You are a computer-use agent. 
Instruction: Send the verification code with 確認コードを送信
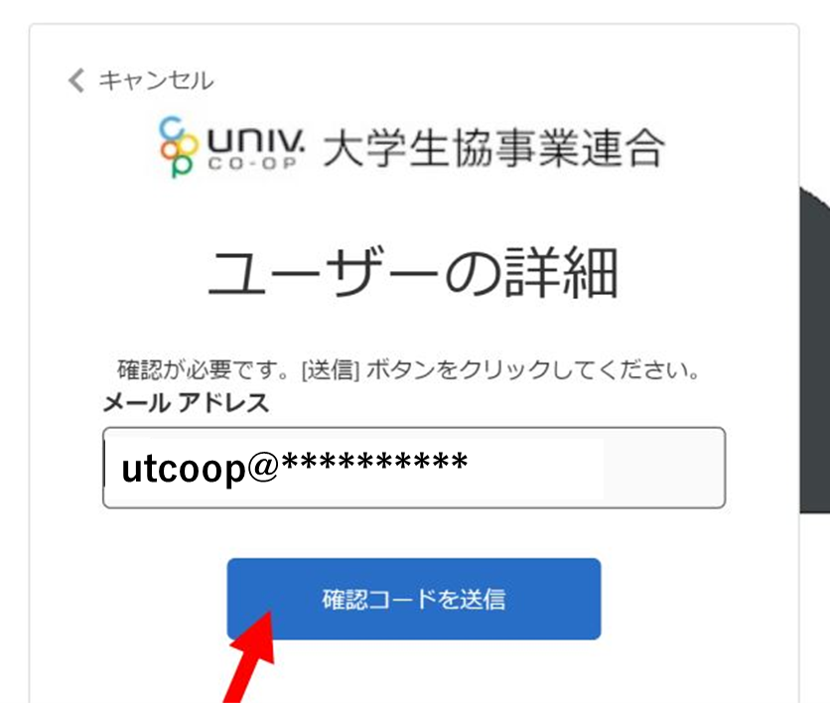[414, 599]
